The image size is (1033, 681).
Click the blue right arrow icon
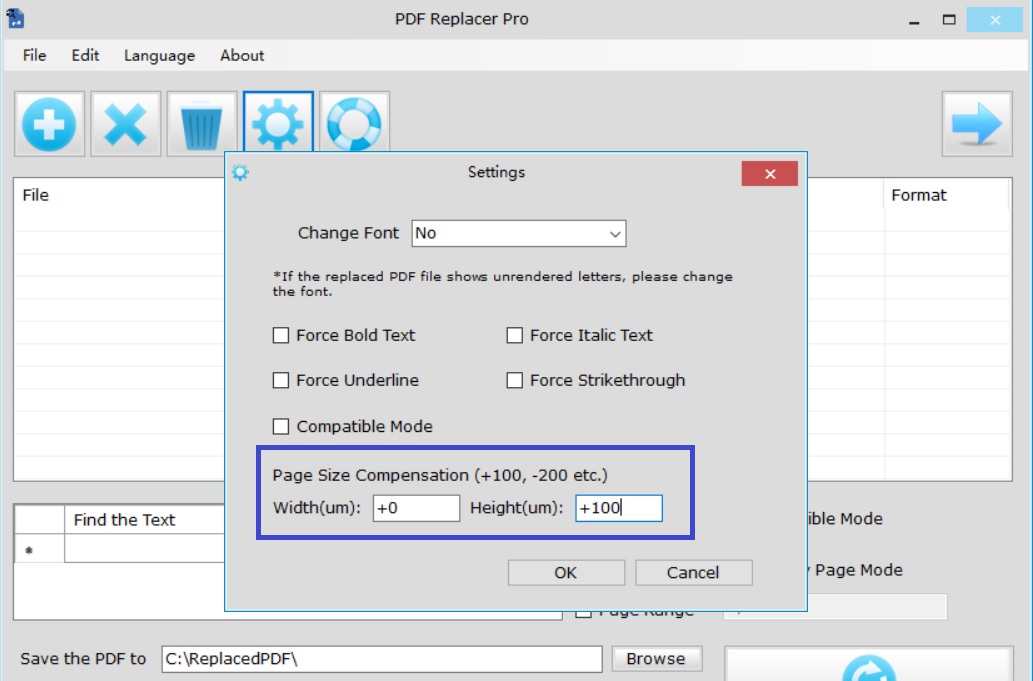977,124
